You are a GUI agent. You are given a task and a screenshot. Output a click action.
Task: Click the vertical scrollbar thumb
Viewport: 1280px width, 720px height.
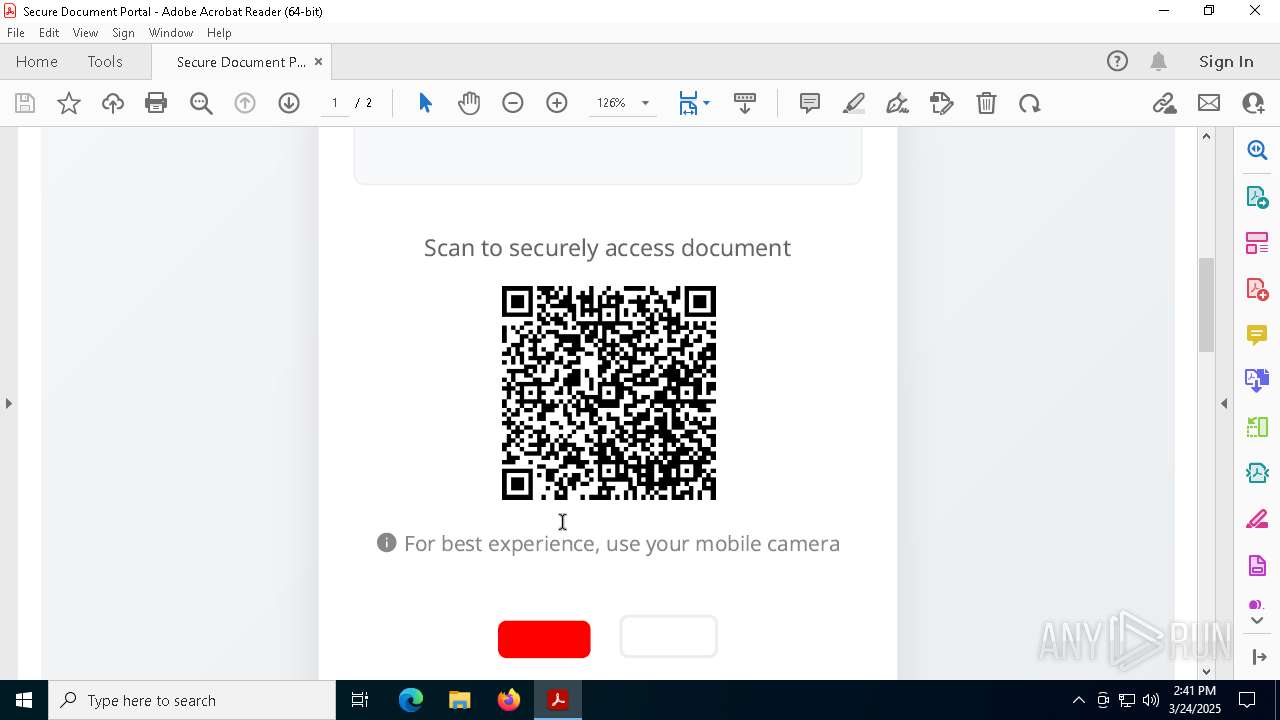(x=1206, y=305)
